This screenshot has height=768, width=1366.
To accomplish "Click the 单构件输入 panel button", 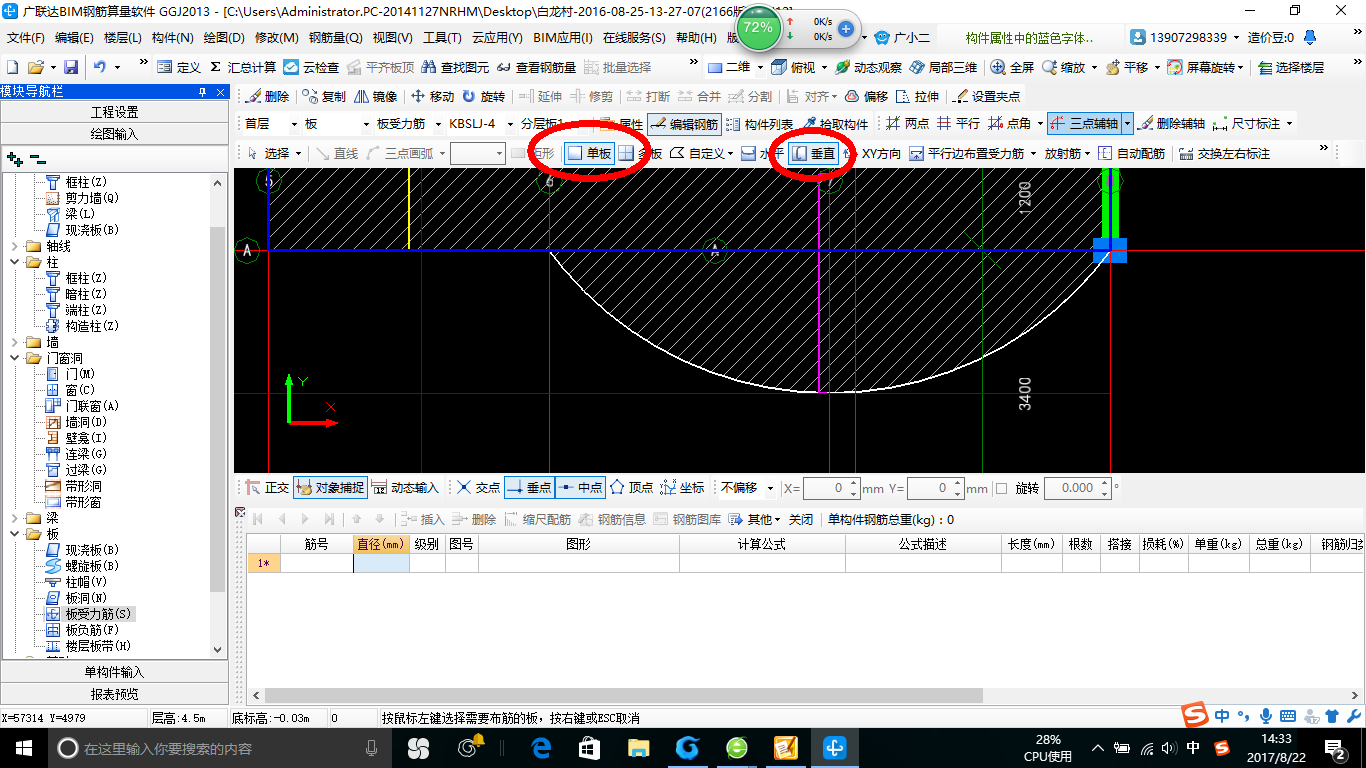I will [x=114, y=672].
